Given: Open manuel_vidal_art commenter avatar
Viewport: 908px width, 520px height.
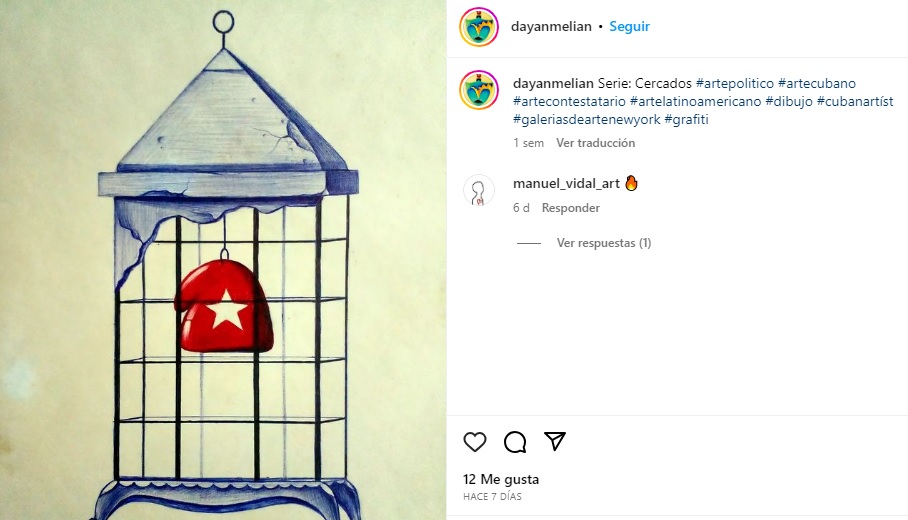Looking at the screenshot, I should click(479, 191).
